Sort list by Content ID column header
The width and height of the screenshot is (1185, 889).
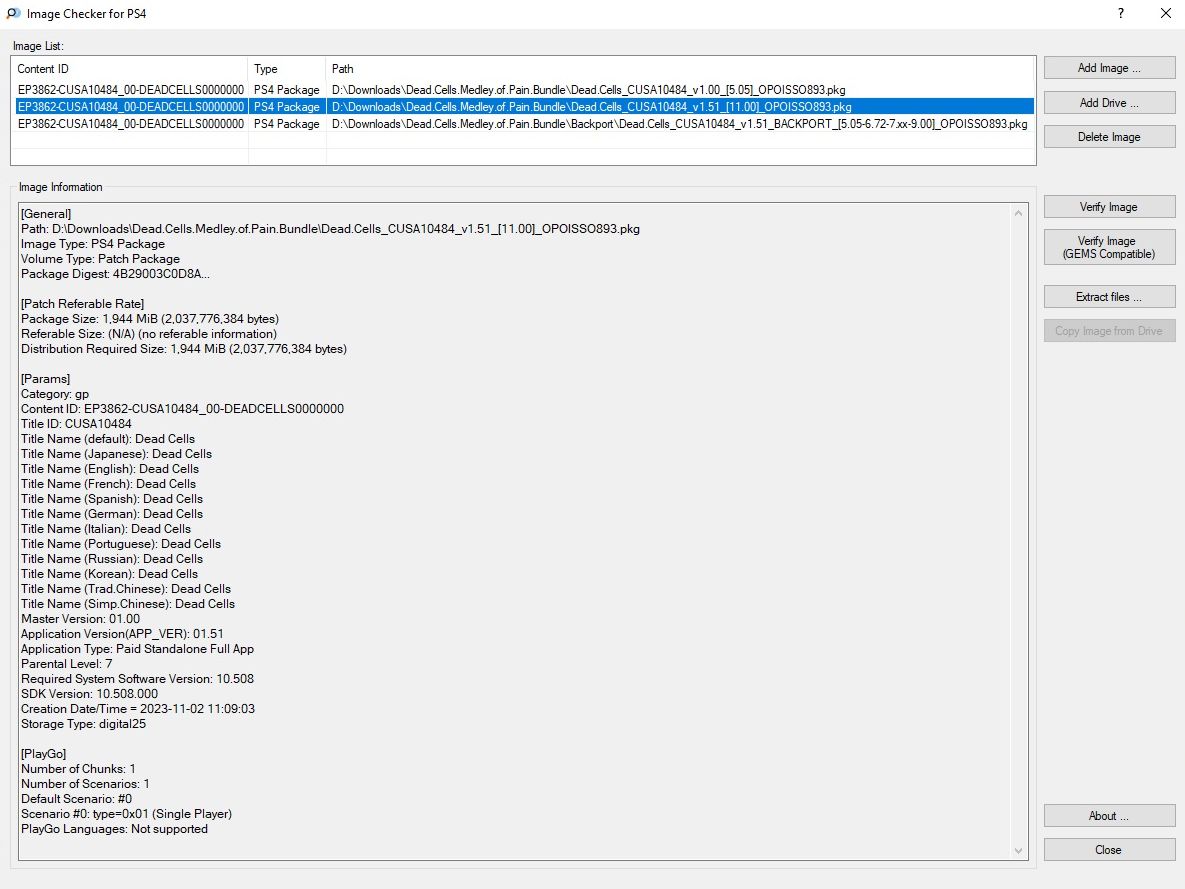point(130,69)
